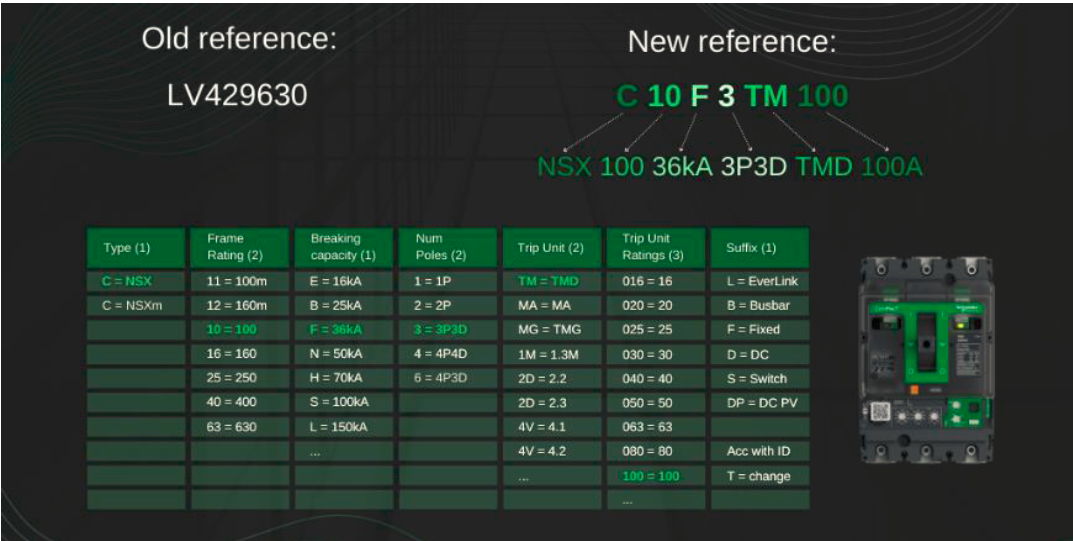Click the "MG = TMG" trip unit cell
Image resolution: width=1073 pixels, height=541 pixels.
click(x=552, y=330)
